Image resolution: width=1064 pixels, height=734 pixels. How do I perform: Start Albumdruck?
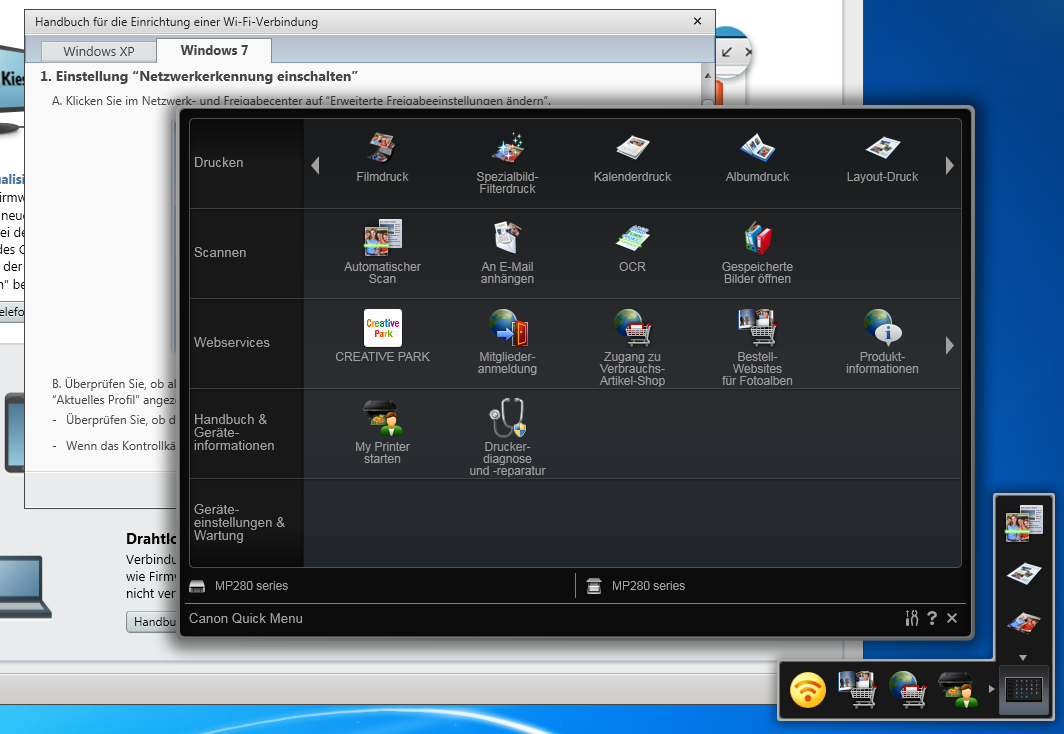(757, 158)
